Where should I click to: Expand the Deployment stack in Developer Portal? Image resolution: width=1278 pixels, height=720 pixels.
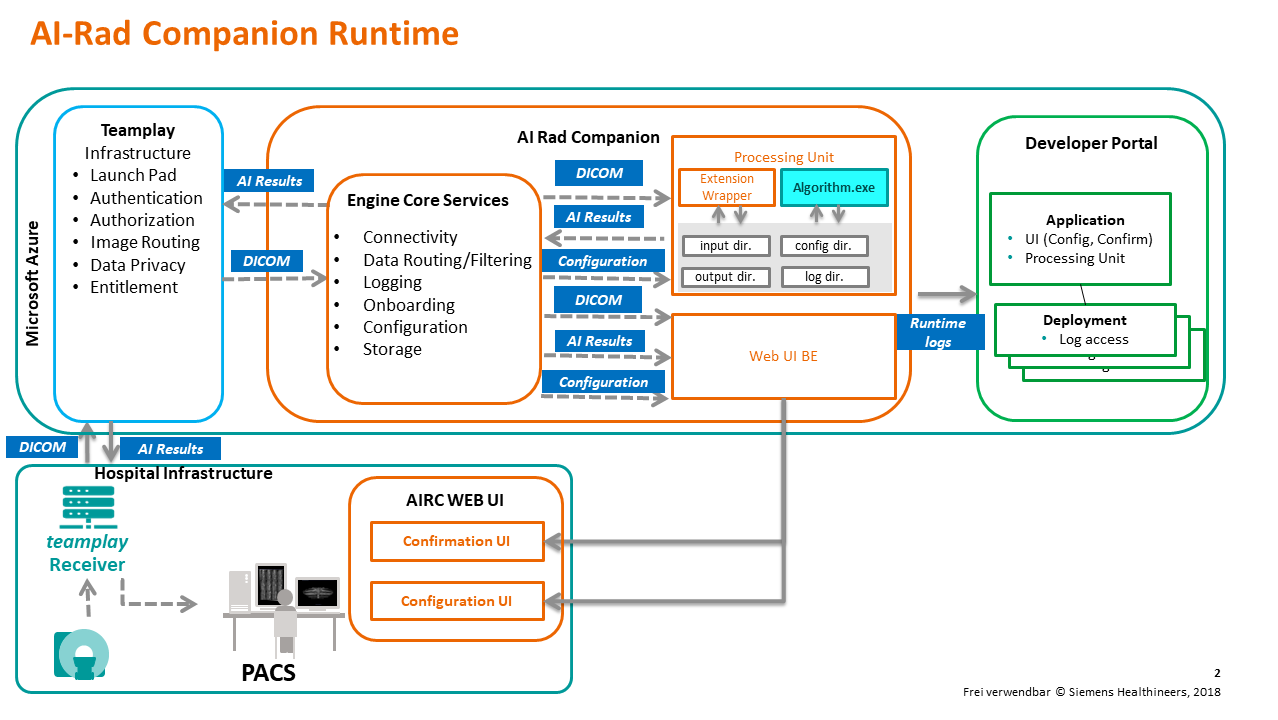pos(1085,329)
